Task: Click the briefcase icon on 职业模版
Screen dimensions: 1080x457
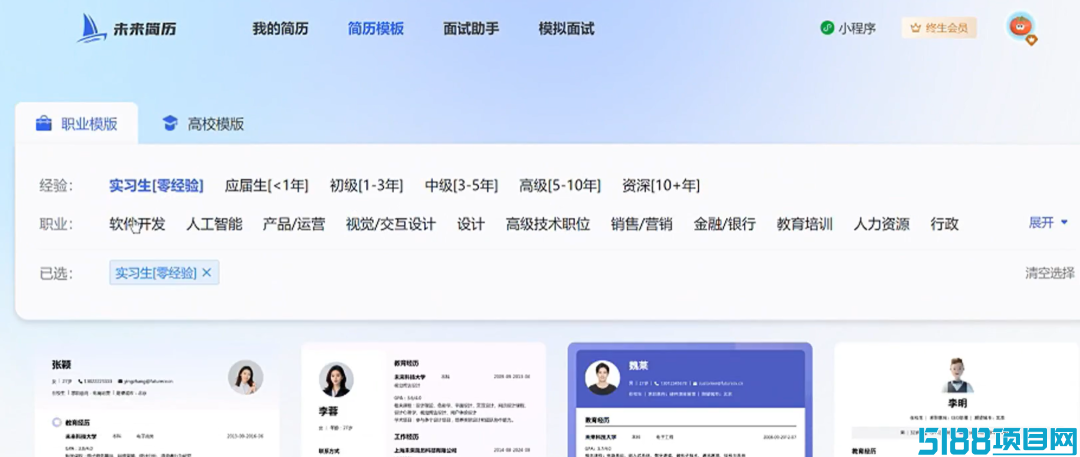Action: 43,124
